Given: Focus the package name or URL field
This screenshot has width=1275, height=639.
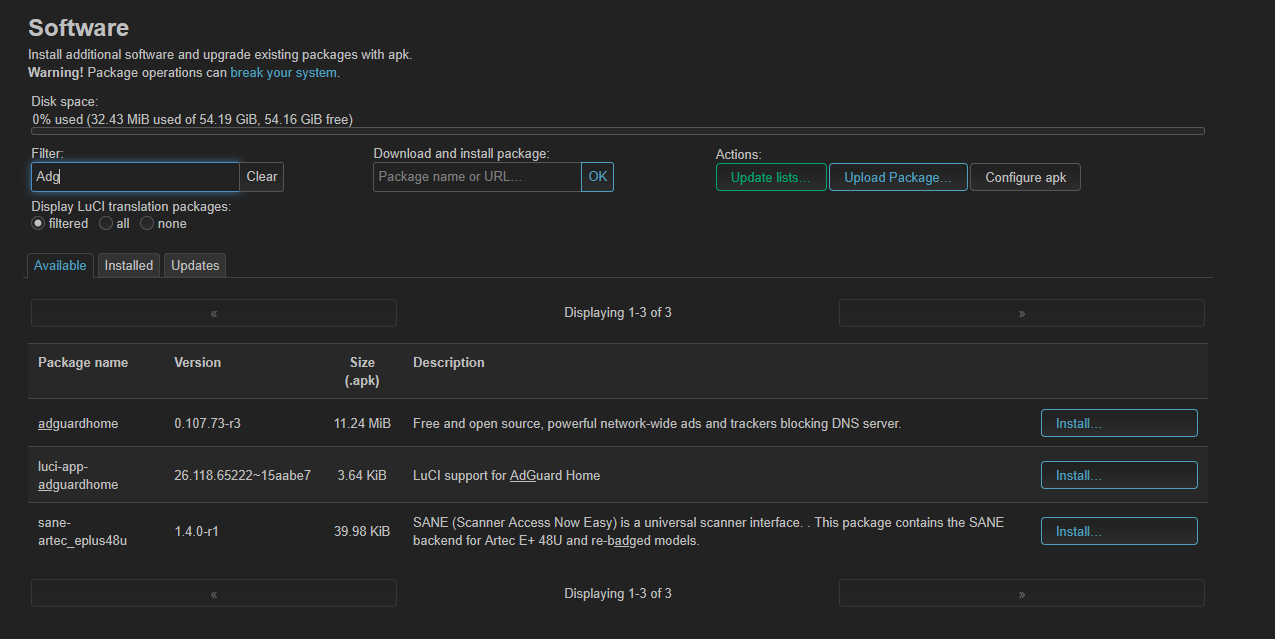Looking at the screenshot, I should (477, 177).
